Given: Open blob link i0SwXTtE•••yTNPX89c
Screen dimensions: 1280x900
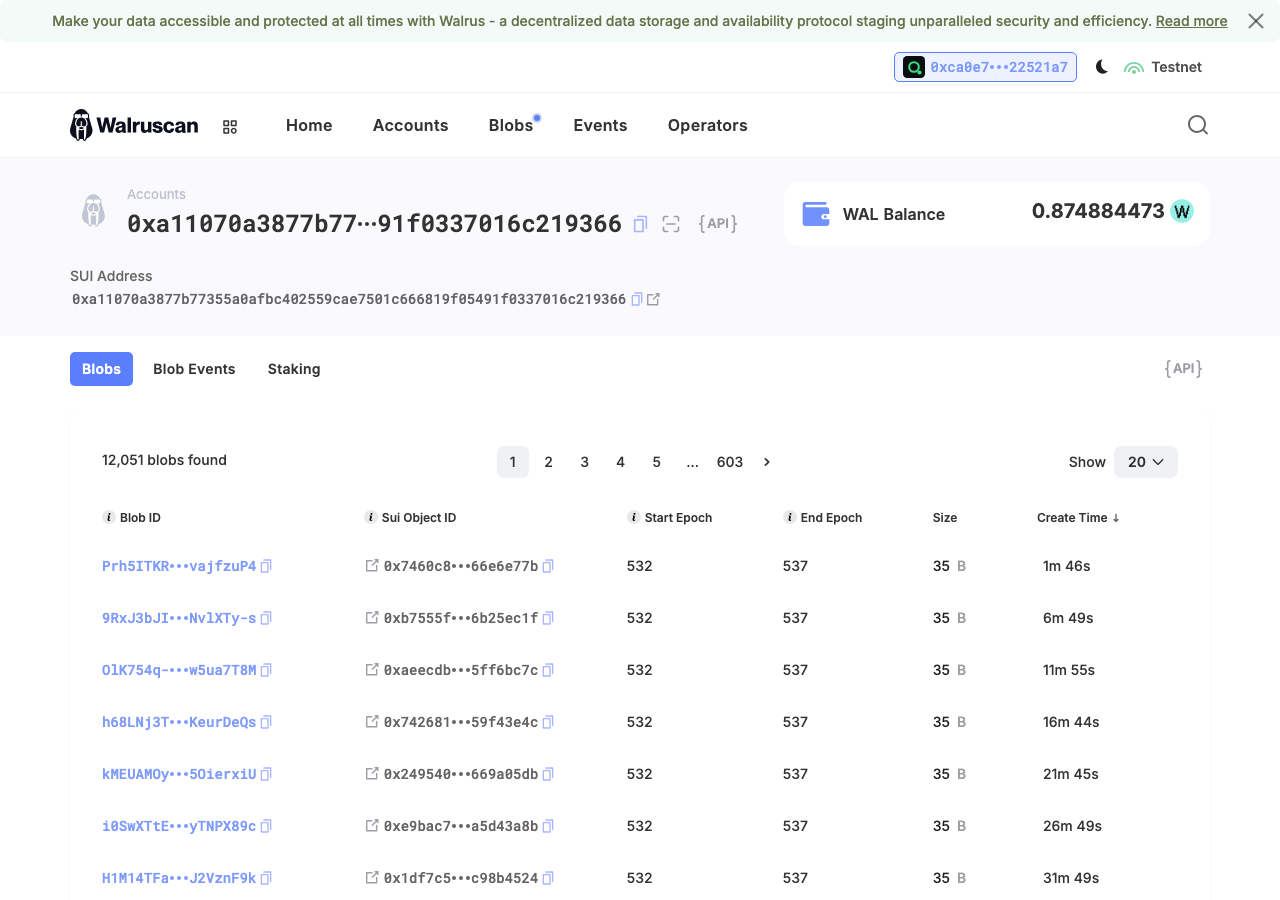Looking at the screenshot, I should tap(179, 826).
